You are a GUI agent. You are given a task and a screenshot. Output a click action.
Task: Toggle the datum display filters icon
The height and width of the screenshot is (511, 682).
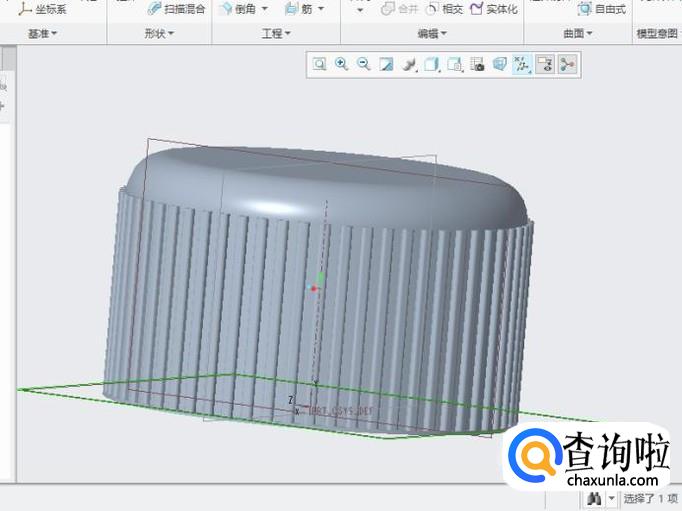pos(522,64)
